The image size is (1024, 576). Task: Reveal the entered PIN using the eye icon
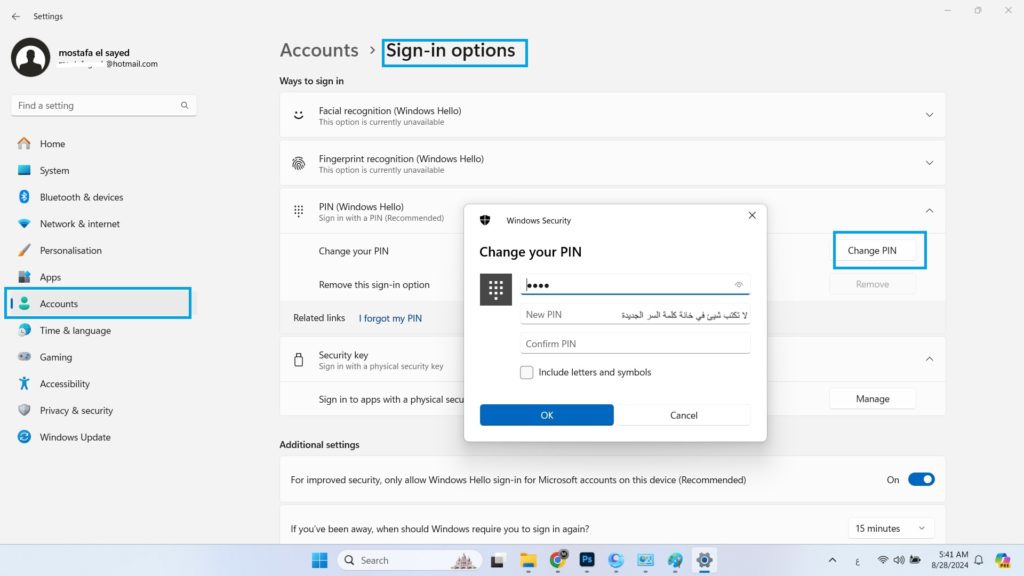[x=738, y=284]
